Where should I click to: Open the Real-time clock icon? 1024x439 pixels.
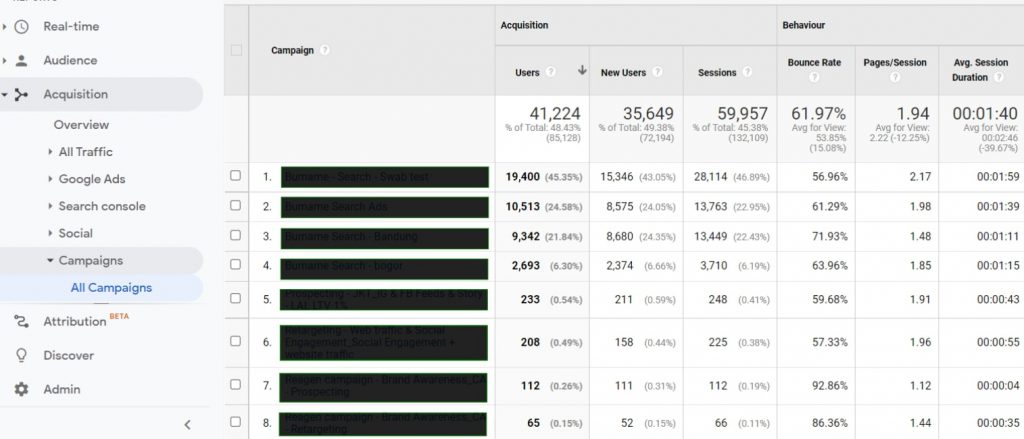point(22,27)
